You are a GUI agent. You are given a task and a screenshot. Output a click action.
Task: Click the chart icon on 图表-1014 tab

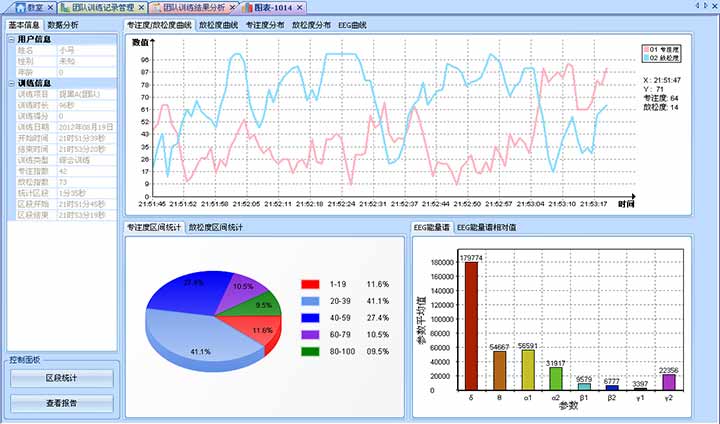point(249,7)
